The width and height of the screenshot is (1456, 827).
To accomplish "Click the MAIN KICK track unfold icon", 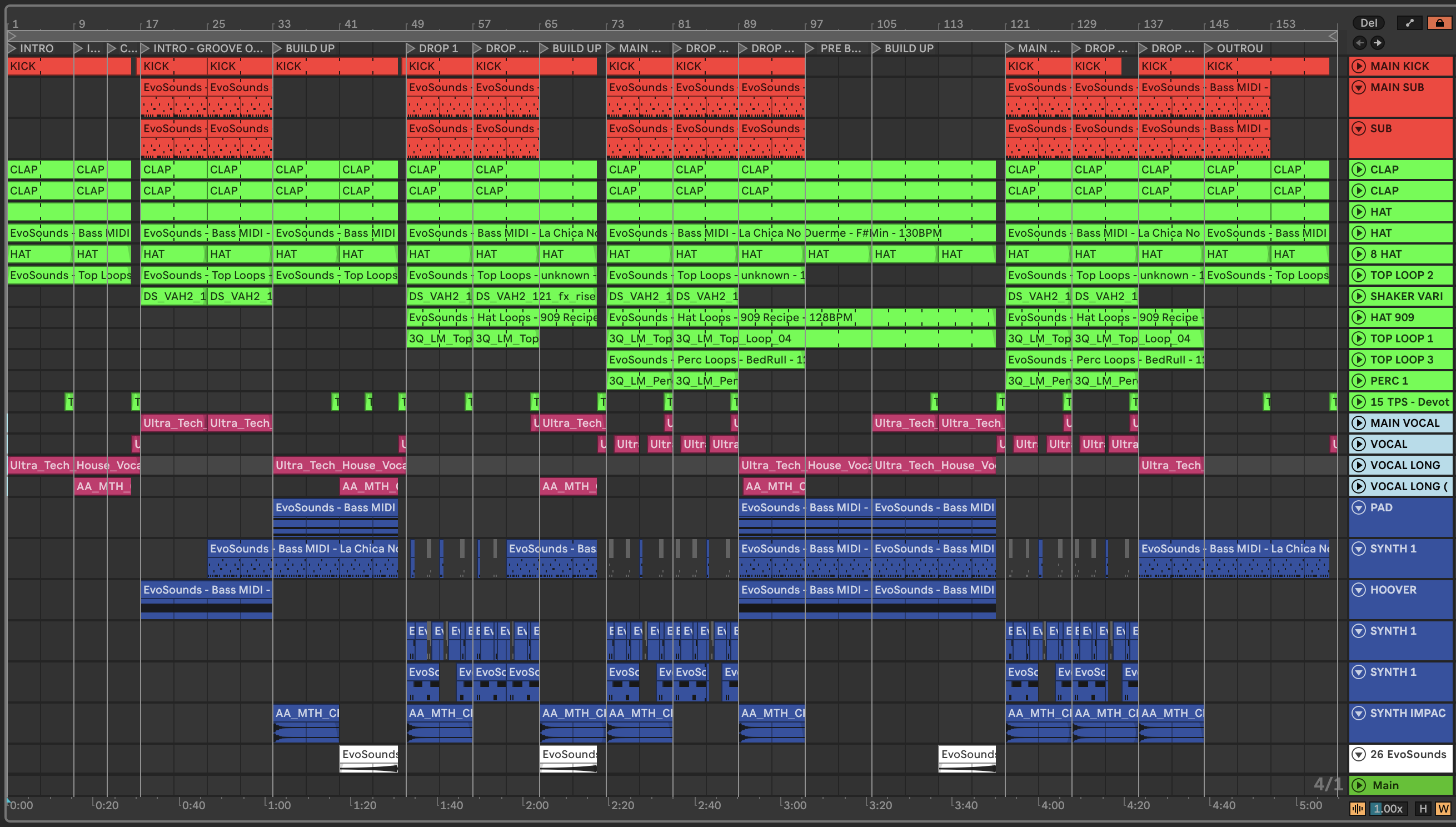I will click(x=1358, y=66).
